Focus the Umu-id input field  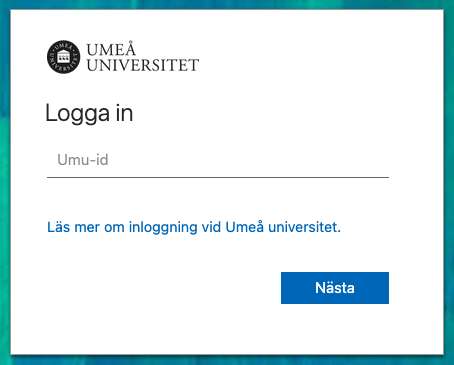[218, 160]
